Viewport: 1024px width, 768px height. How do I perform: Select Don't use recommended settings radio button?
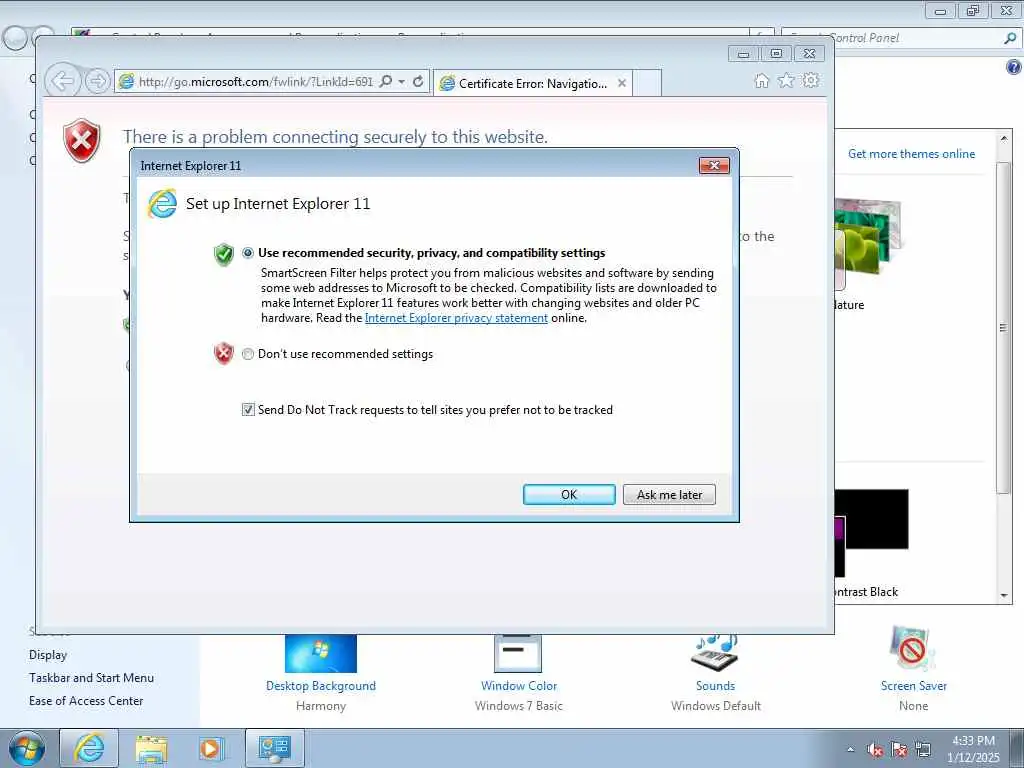248,354
